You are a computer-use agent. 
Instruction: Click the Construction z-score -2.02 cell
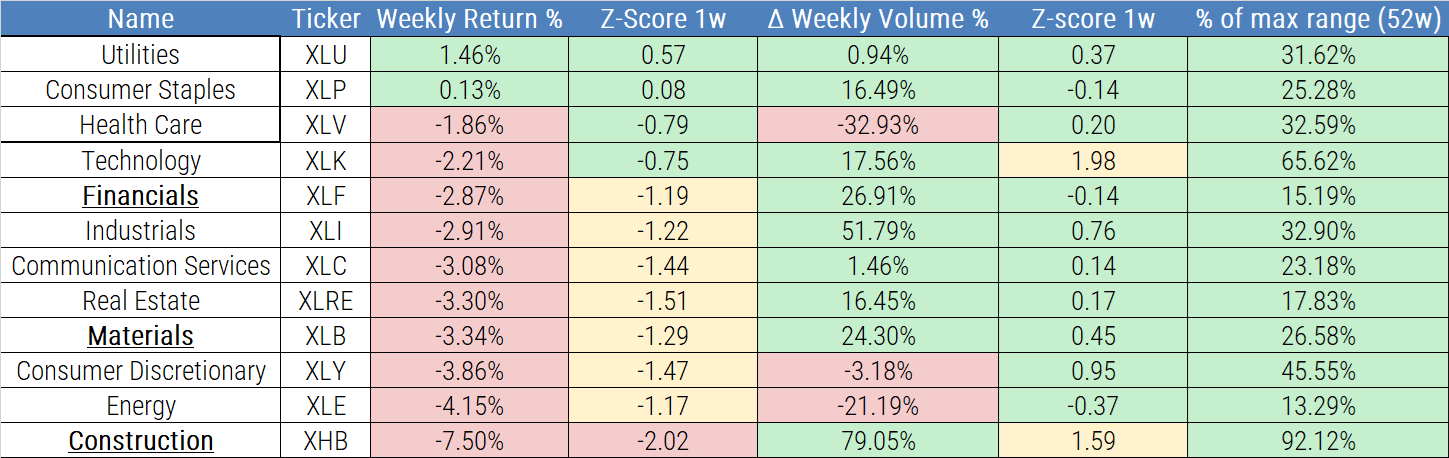point(663,441)
